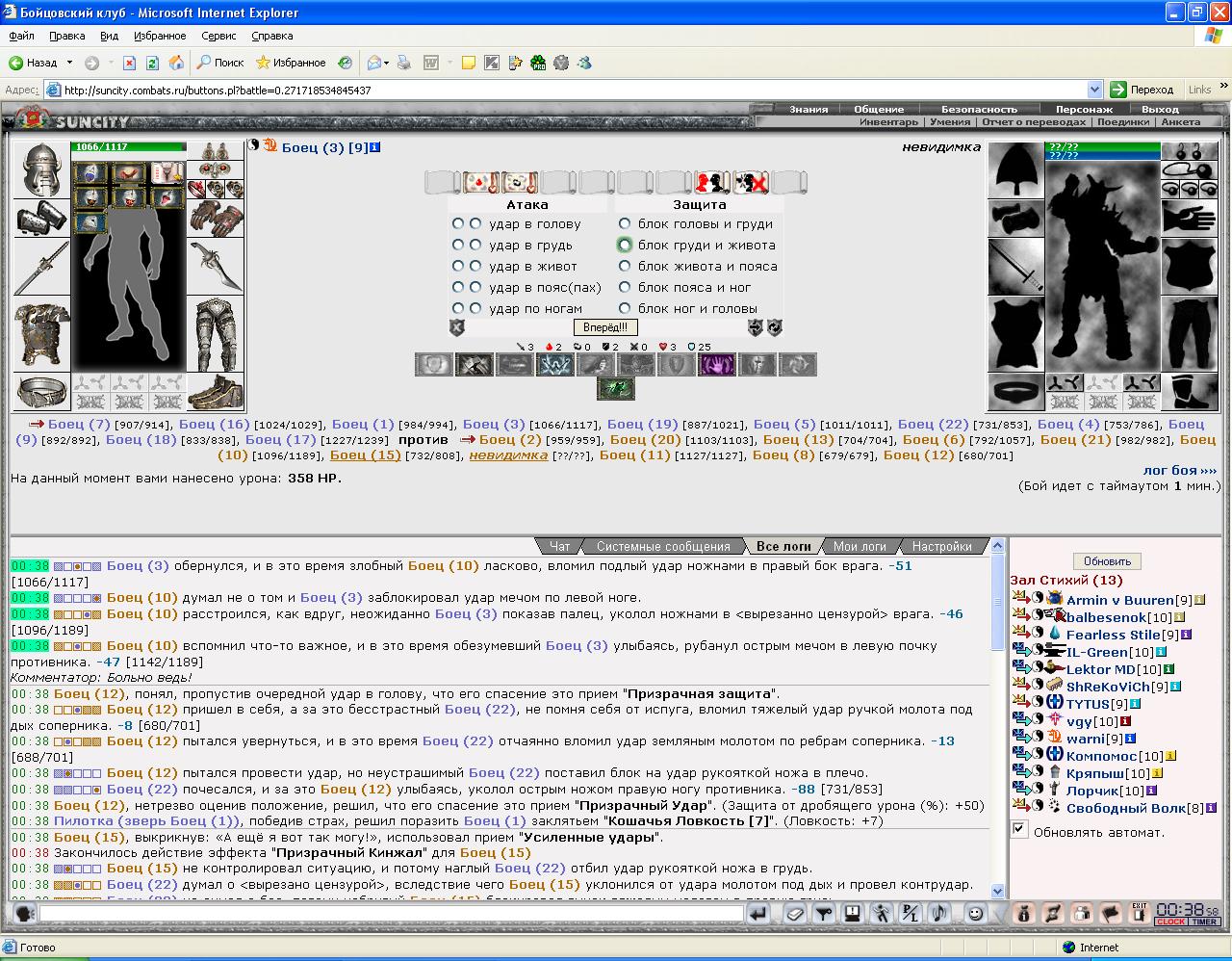Screen dimensions: 1232x961
Task: Click the crossed-out fighter scroll icon
Action: (x=751, y=182)
